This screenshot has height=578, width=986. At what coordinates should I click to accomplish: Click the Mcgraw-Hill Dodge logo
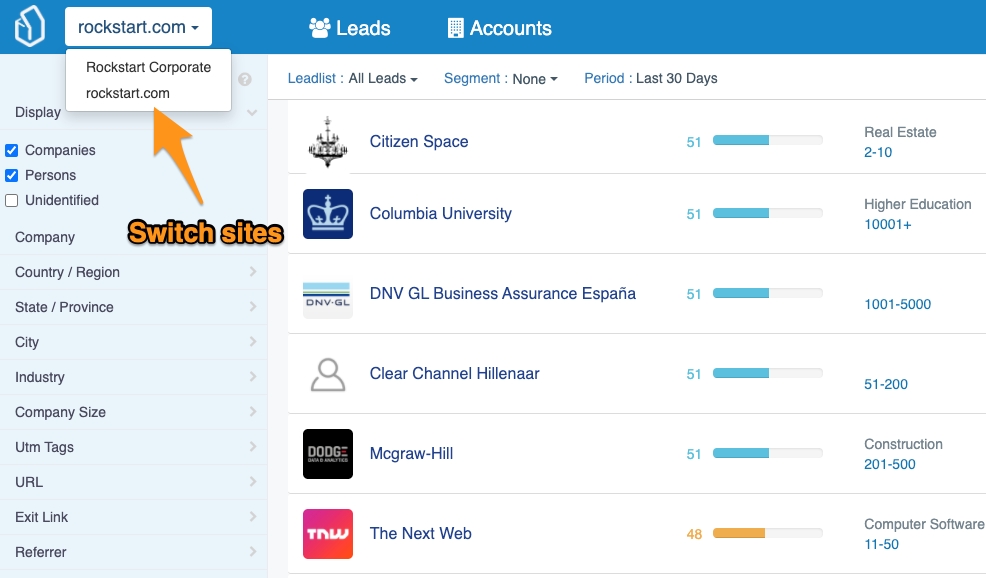328,454
